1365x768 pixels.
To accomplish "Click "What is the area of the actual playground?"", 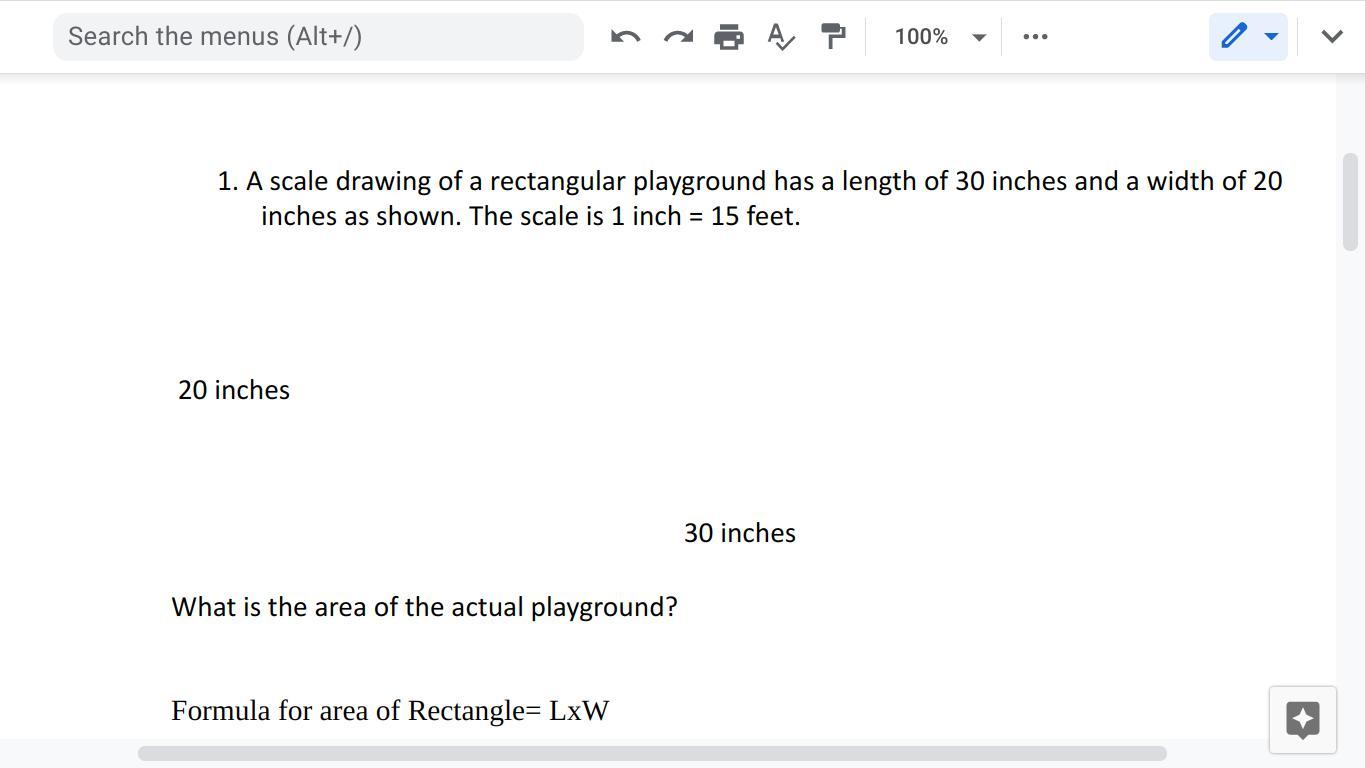I will (425, 607).
